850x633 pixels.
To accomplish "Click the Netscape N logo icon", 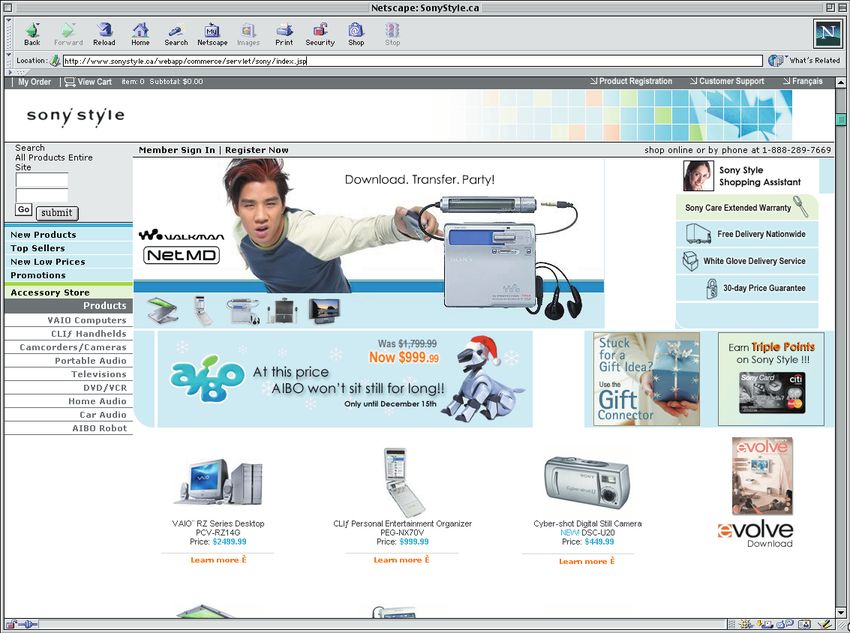I will click(x=828, y=34).
